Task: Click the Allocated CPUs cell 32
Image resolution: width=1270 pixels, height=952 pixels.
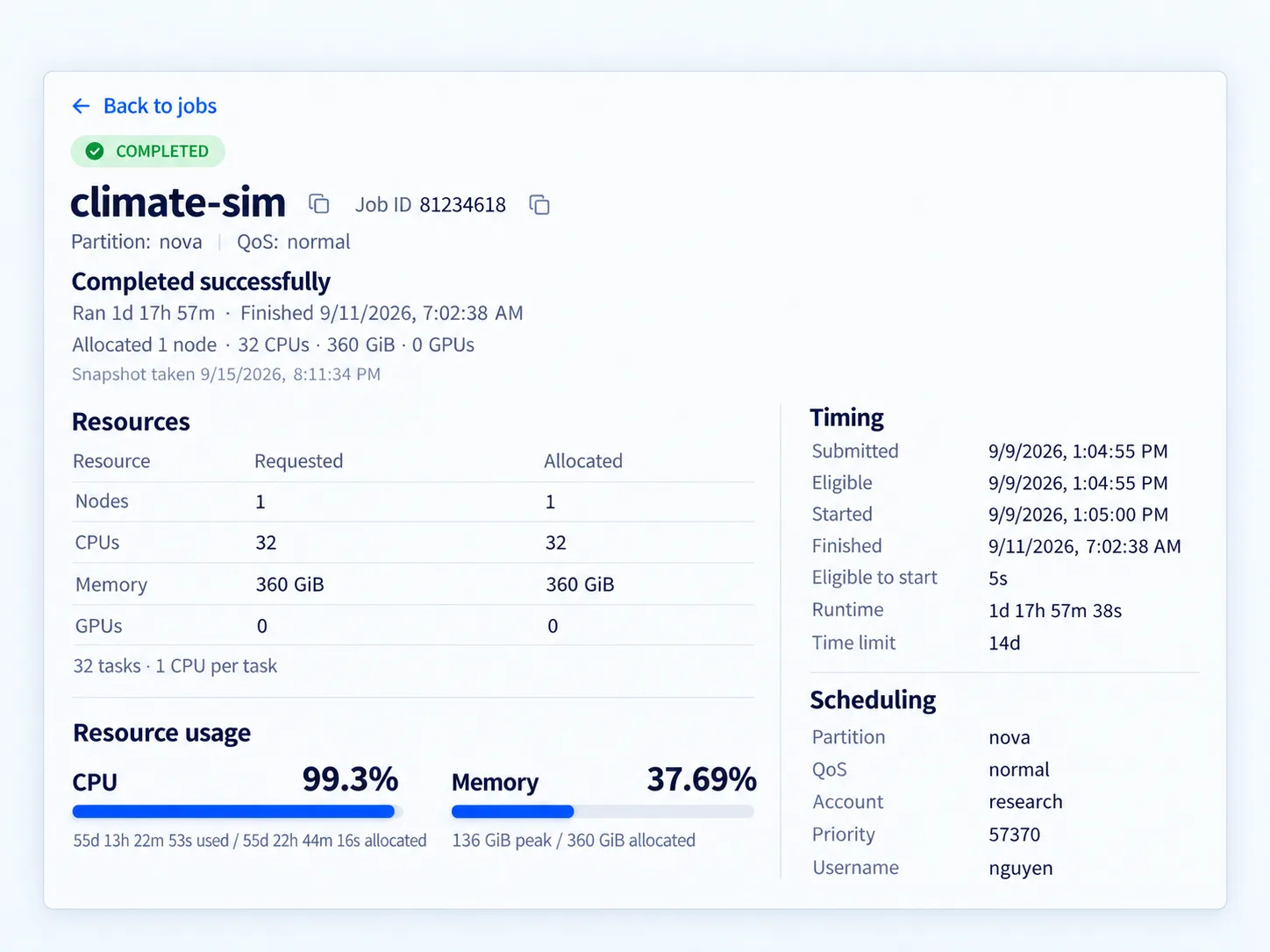Action: click(555, 543)
